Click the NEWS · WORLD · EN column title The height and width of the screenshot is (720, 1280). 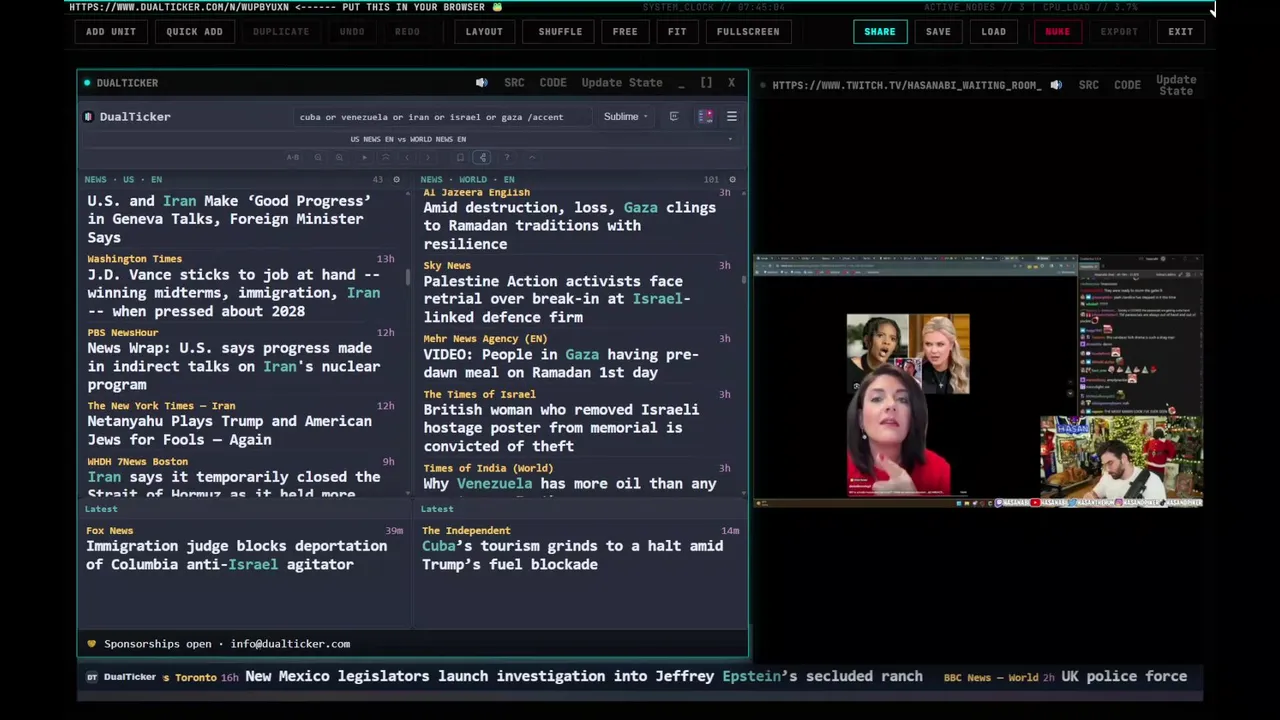point(468,180)
